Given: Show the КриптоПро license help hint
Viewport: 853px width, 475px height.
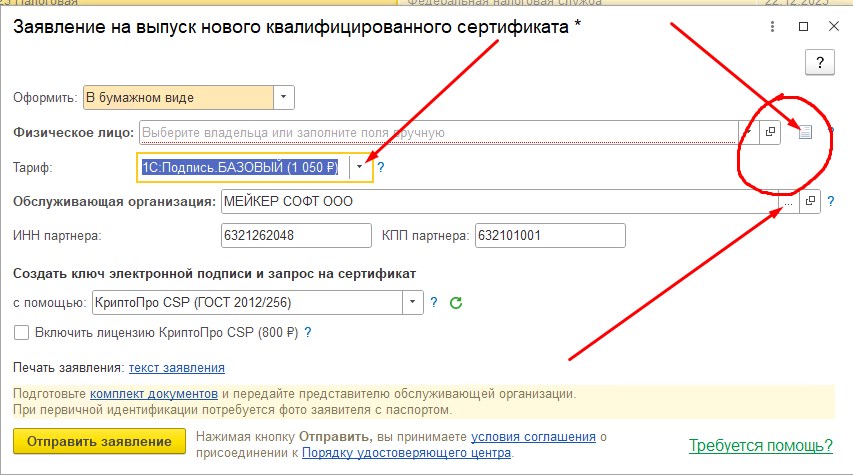Looking at the screenshot, I should tap(308, 332).
